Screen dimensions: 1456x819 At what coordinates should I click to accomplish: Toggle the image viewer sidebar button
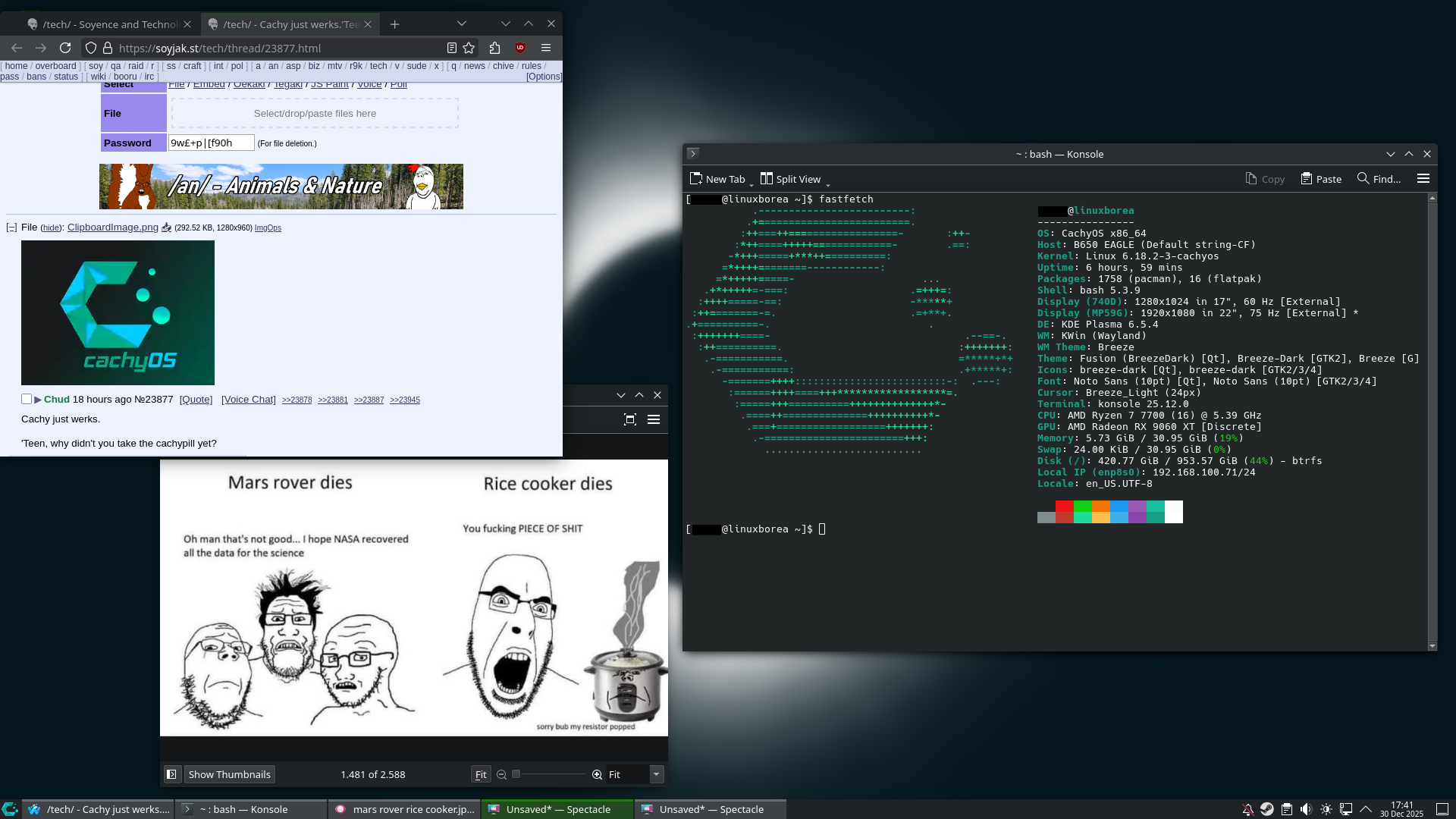tap(171, 774)
